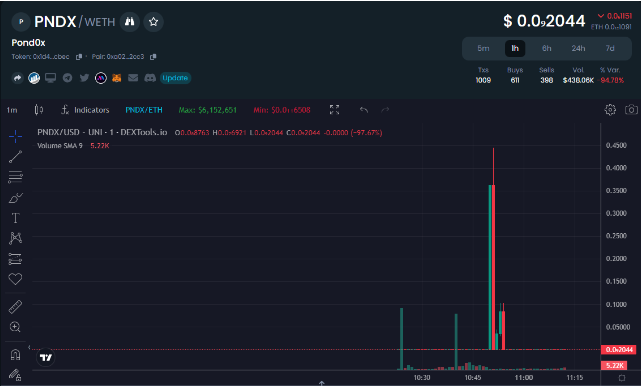Screen dimensions: 641x386
Task: Click the Update button
Action: [175, 78]
